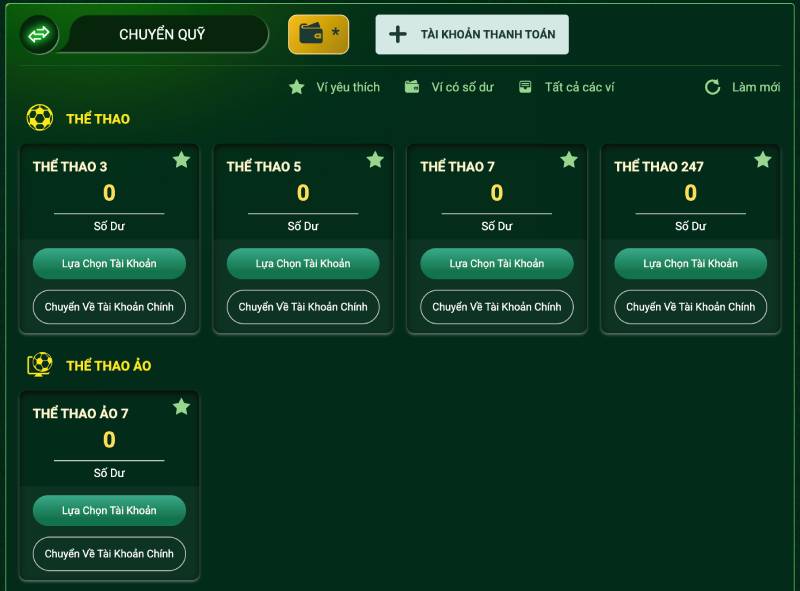800x591 pixels.
Task: Transfer Thể Thao Ảo 7 to main account
Action: click(109, 554)
